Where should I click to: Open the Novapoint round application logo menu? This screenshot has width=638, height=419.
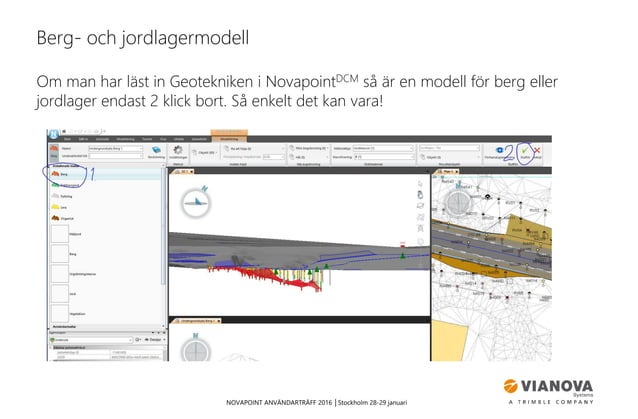point(53,134)
